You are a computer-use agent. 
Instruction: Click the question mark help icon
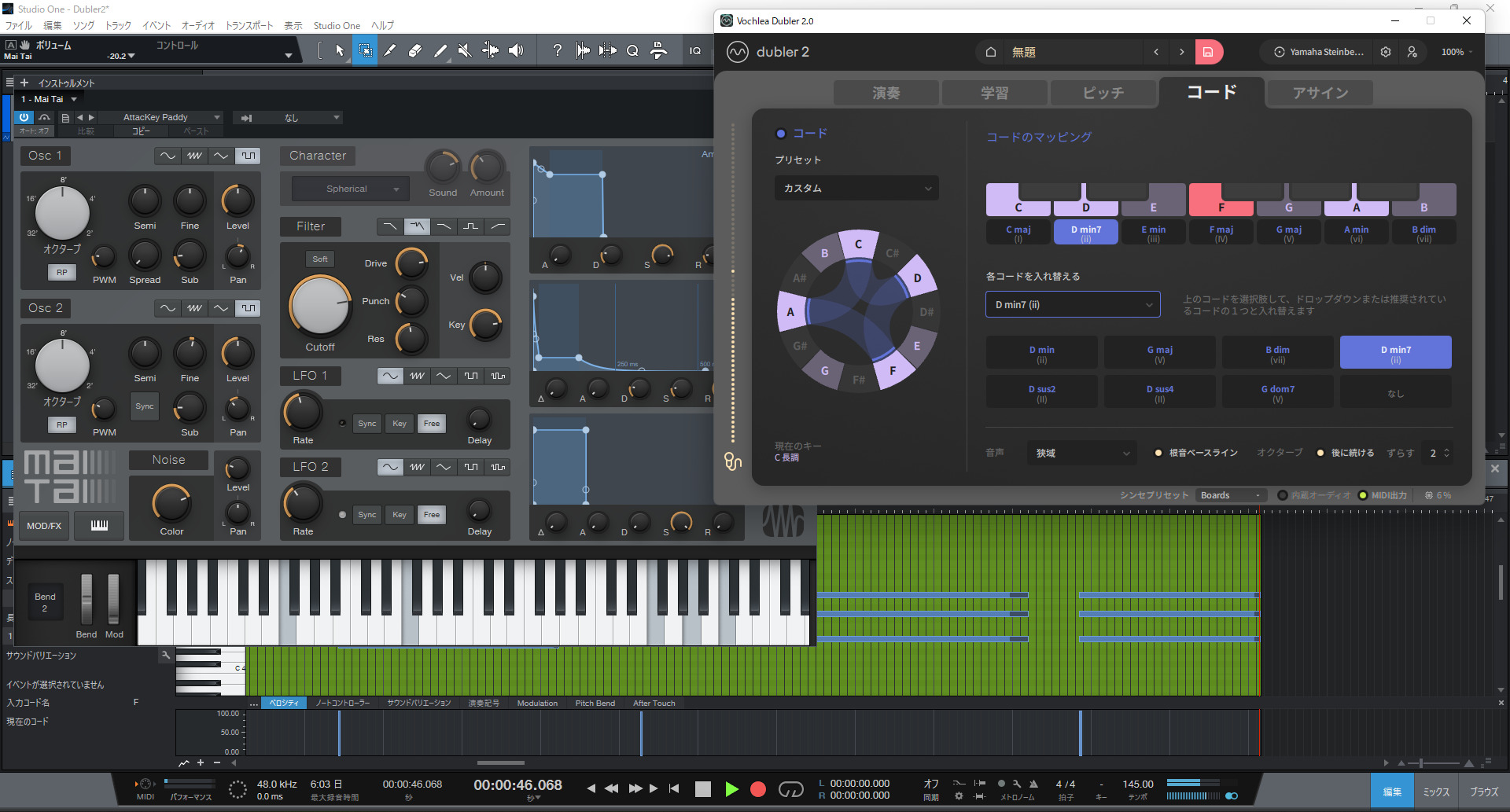point(558,51)
